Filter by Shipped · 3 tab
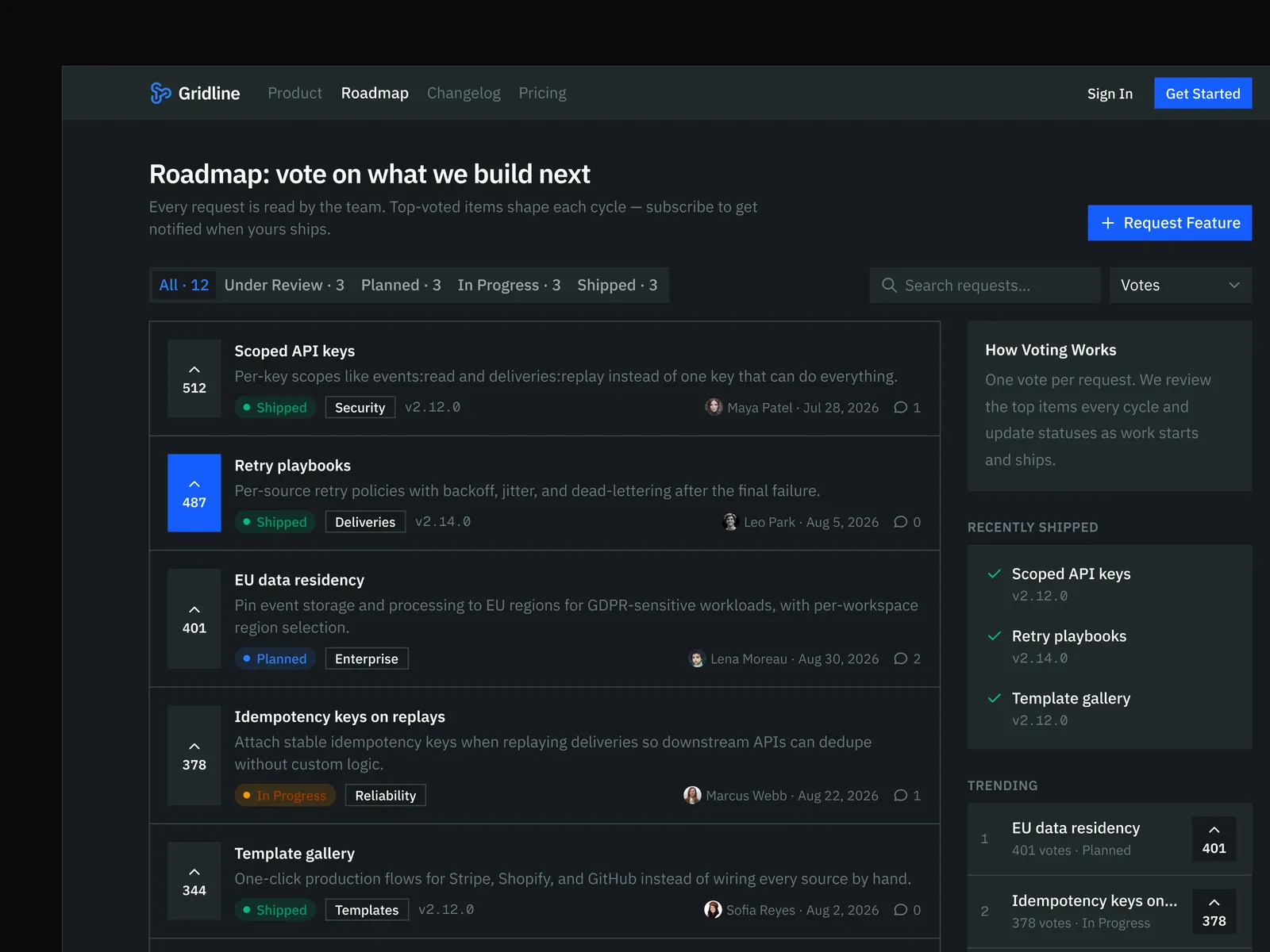This screenshot has width=1270, height=952. coord(618,285)
